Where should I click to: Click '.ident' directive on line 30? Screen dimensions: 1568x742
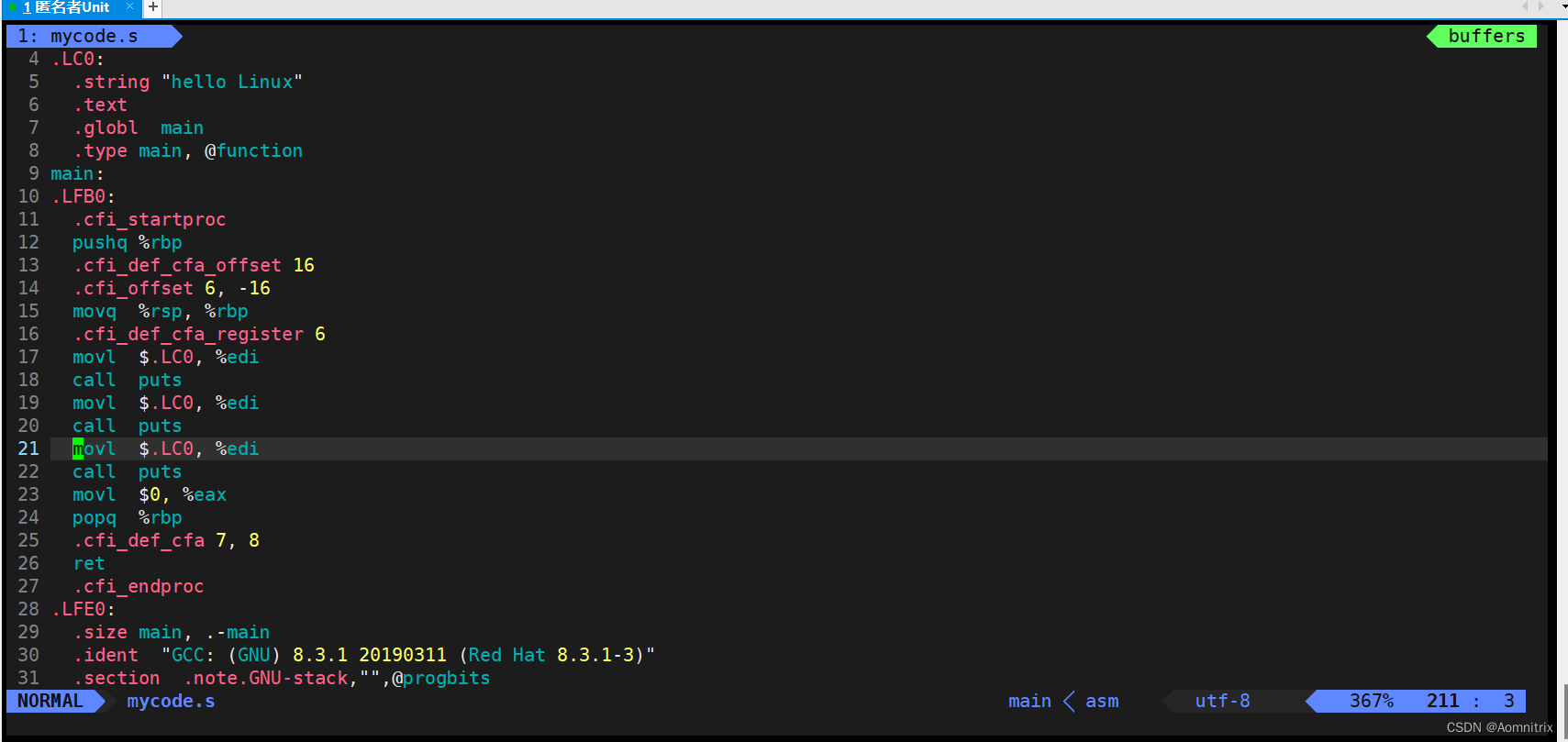106,655
